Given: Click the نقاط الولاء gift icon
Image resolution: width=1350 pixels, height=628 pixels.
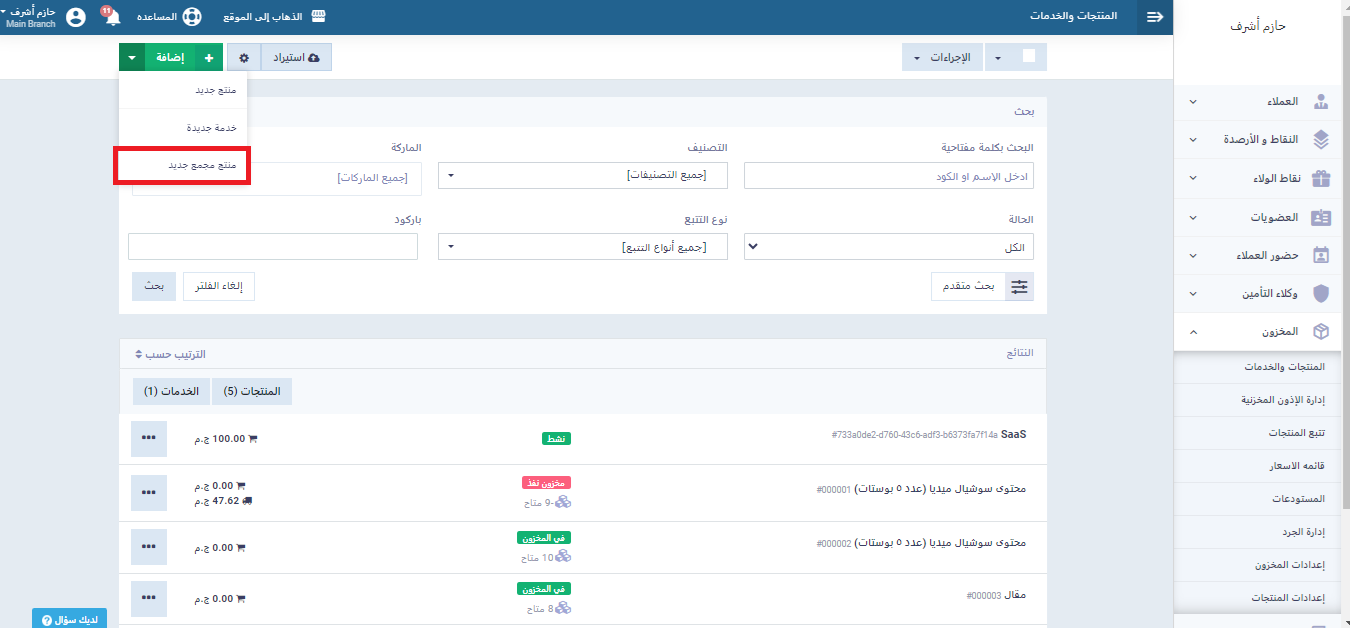Looking at the screenshot, I should tap(1321, 178).
